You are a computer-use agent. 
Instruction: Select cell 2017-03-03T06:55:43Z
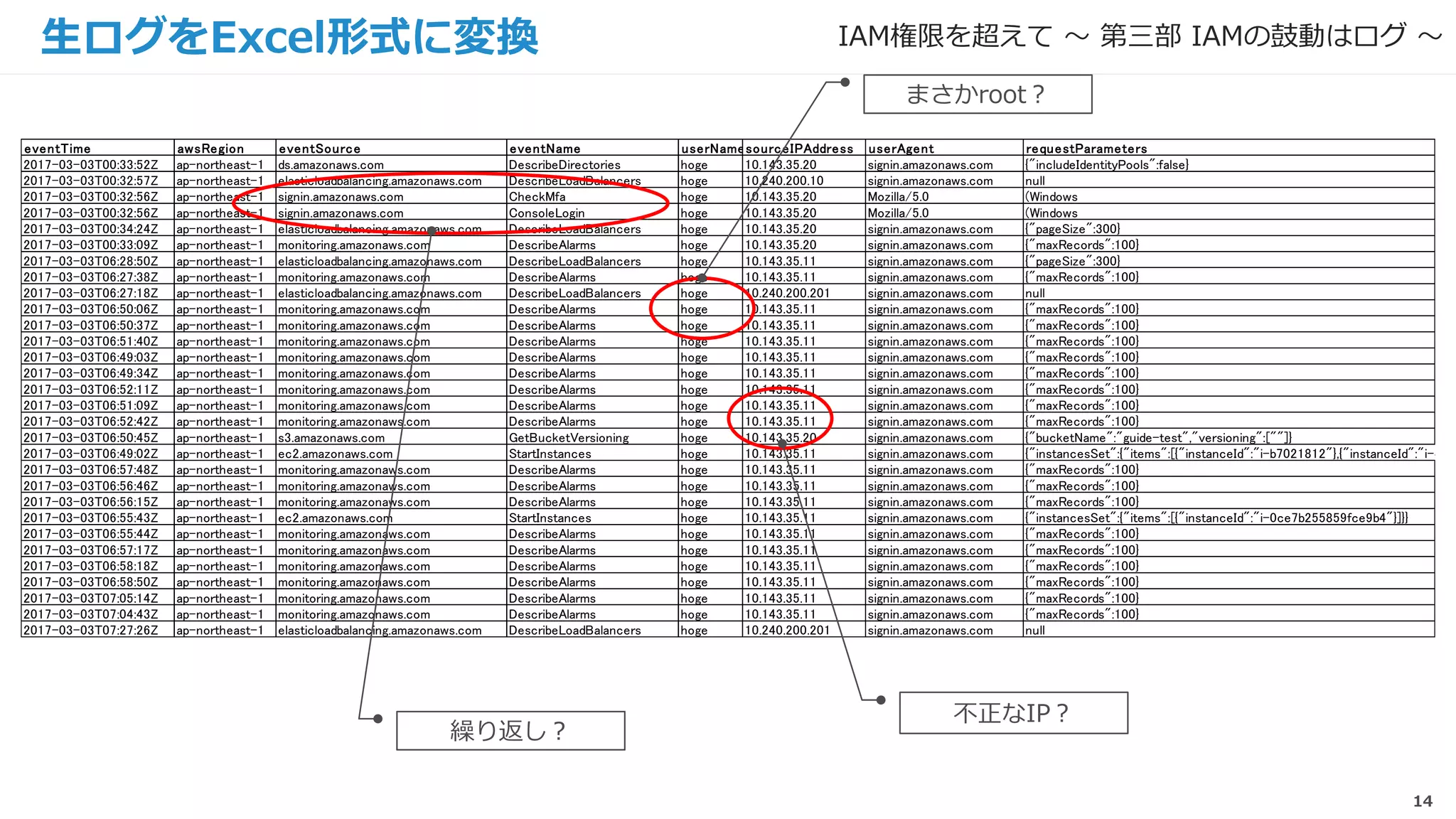(98, 518)
